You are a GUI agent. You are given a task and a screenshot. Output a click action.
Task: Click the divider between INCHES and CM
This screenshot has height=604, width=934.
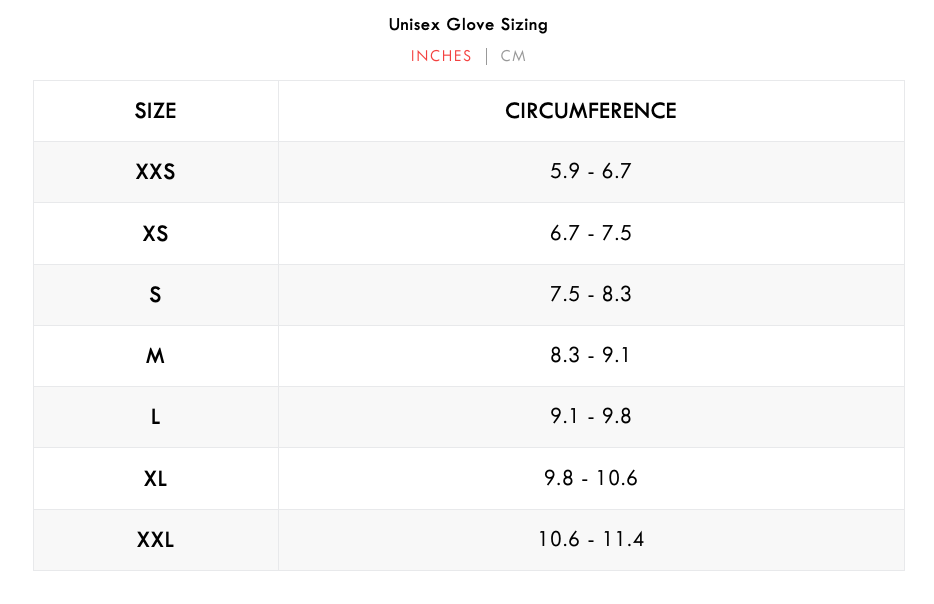(486, 56)
